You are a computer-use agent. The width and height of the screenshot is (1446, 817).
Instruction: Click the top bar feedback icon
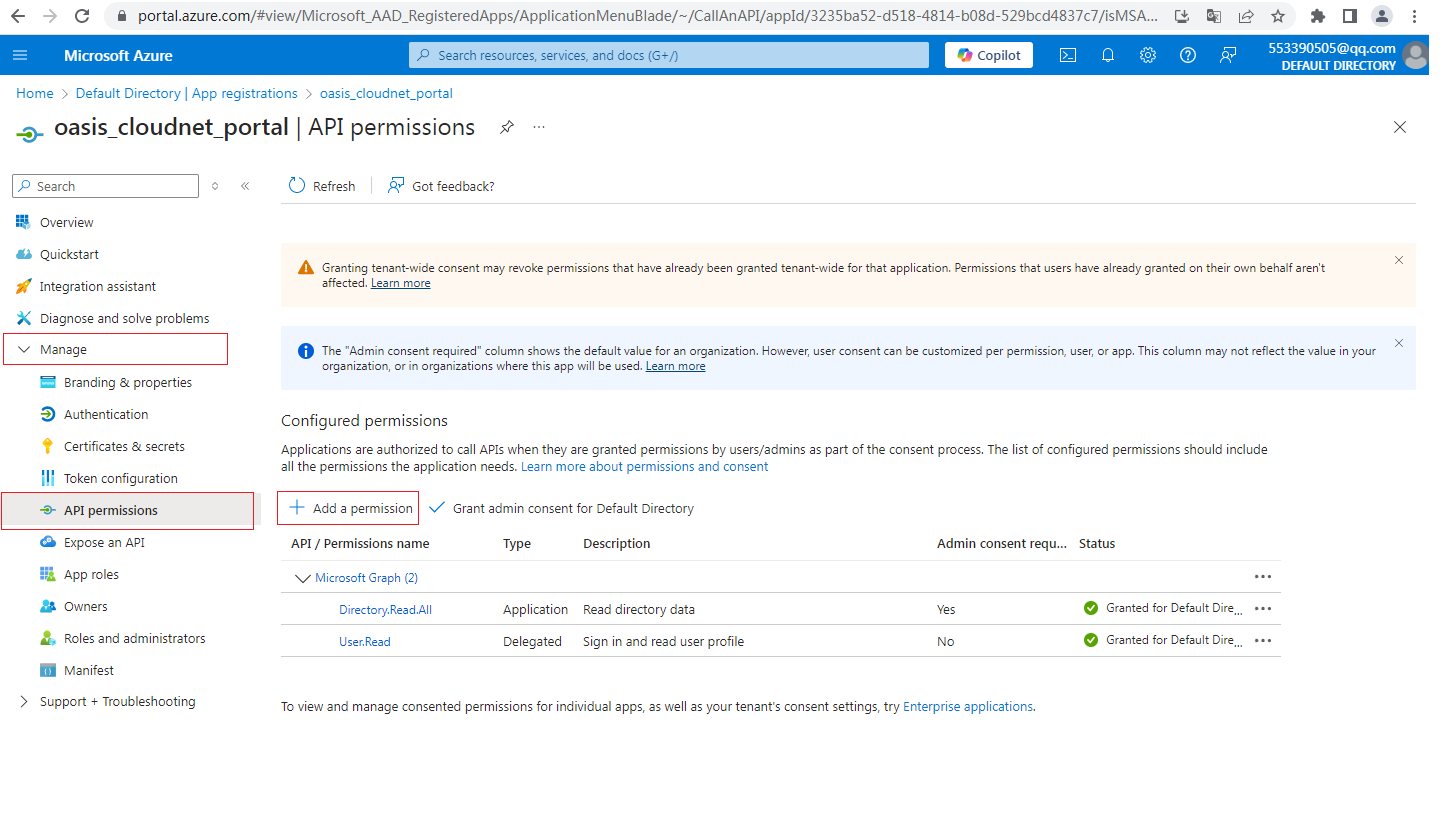[1228, 55]
